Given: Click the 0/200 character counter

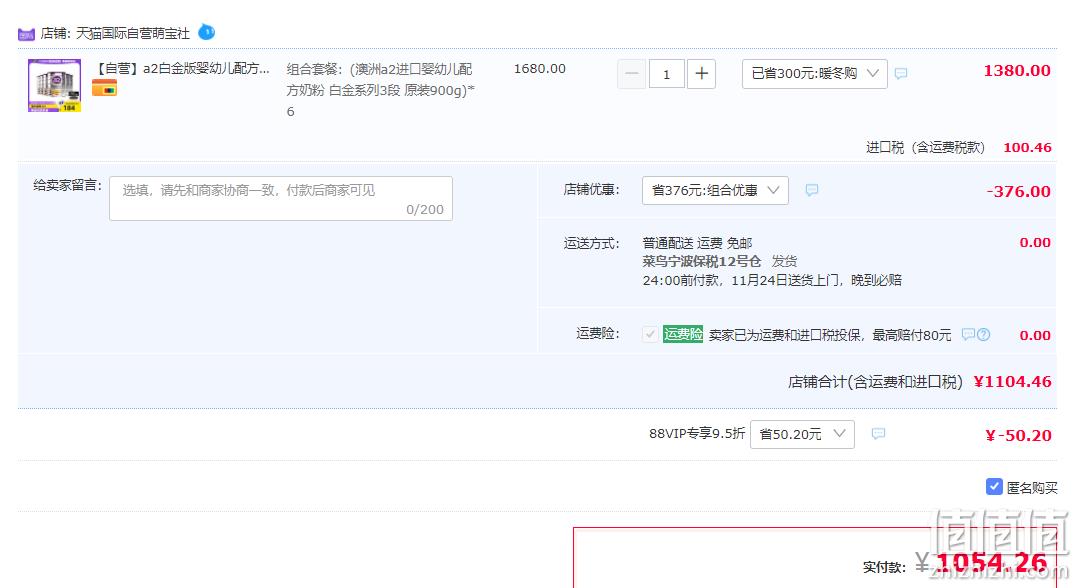Looking at the screenshot, I should pos(425,209).
